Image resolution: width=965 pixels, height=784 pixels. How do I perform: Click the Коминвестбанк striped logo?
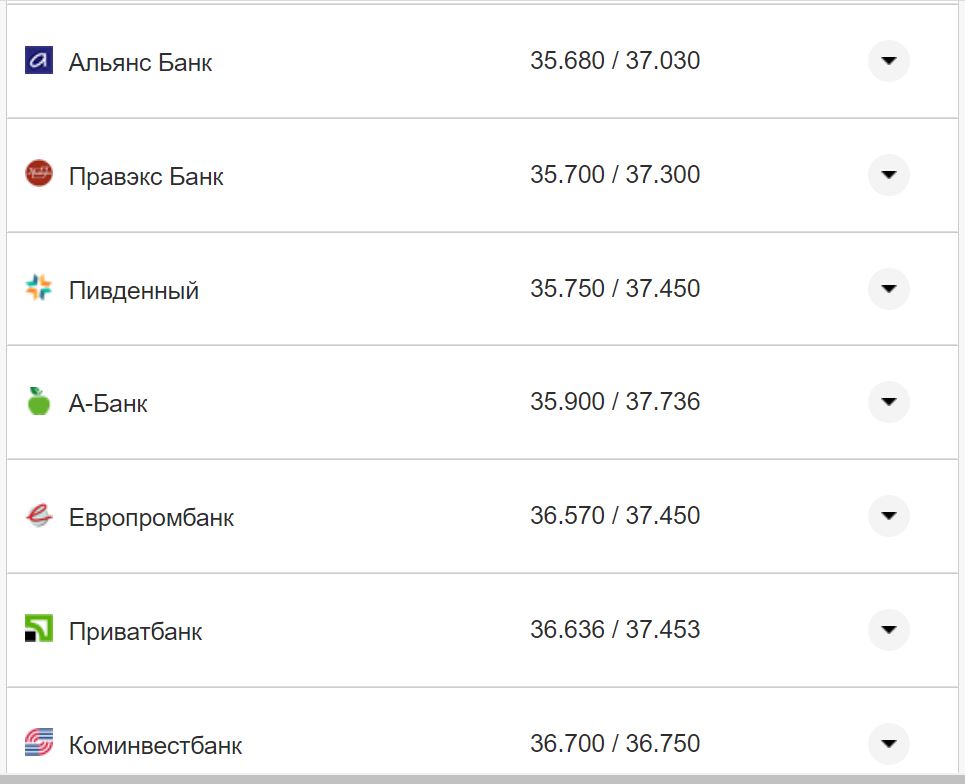coord(38,743)
